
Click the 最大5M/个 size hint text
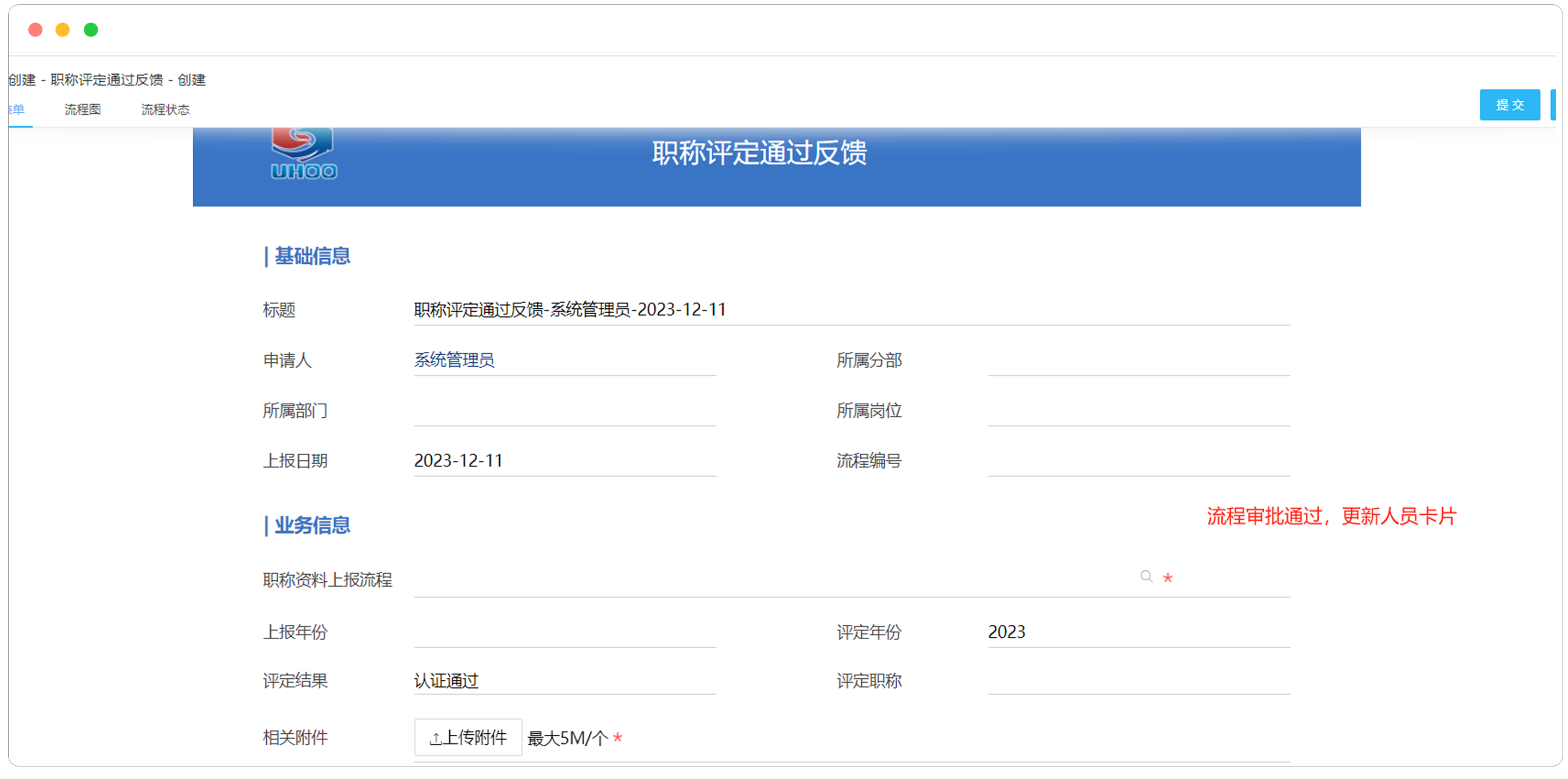(x=567, y=739)
